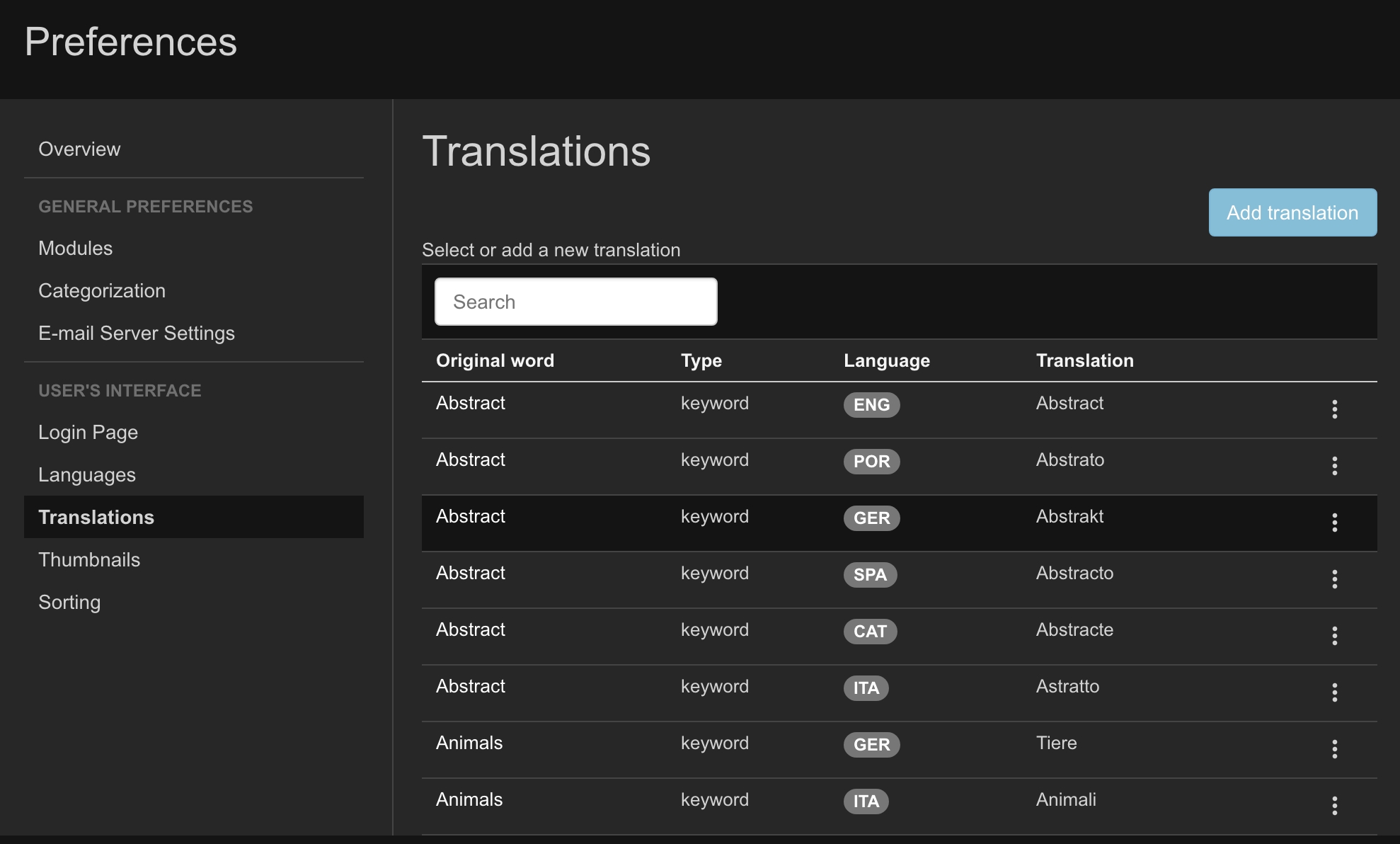
Task: Navigate to E-mail Server Settings
Action: (137, 333)
